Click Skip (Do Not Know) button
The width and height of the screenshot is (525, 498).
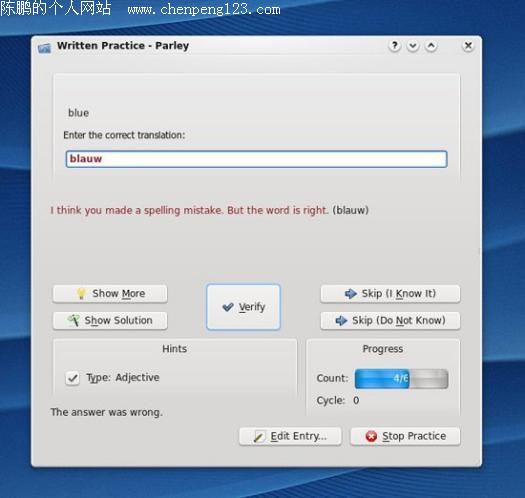point(390,321)
